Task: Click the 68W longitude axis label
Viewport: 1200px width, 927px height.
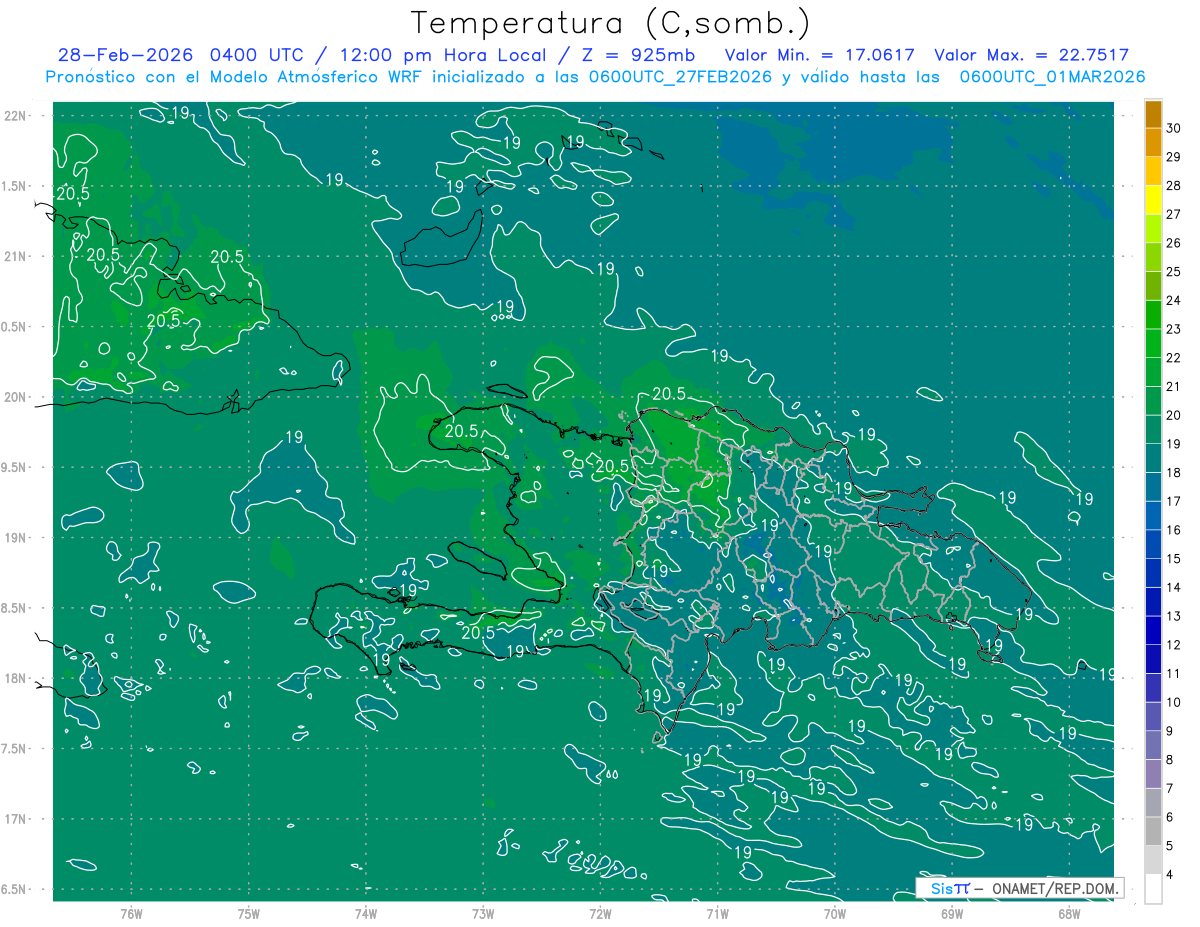Action: point(1069,913)
